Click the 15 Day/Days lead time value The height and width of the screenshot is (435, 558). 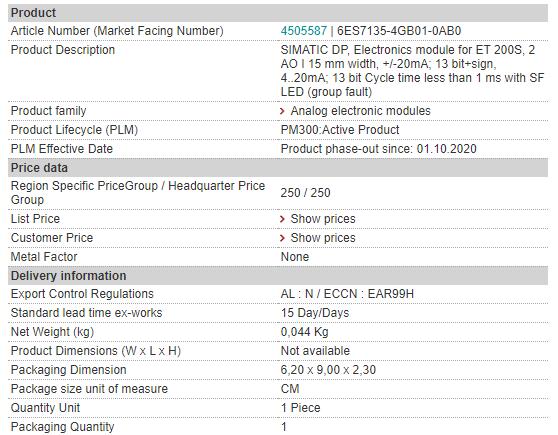point(315,313)
